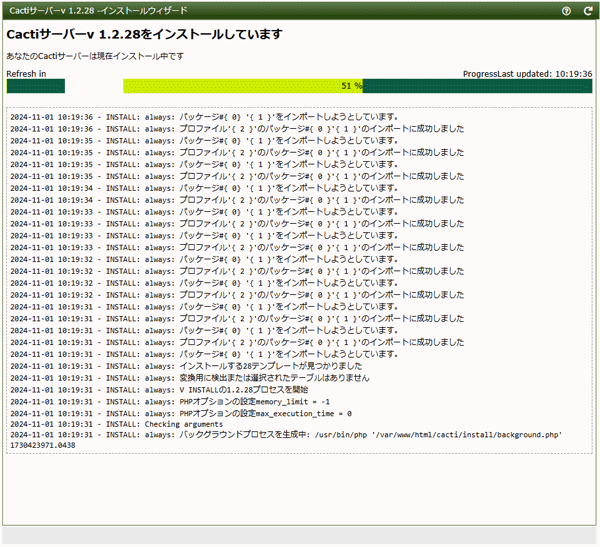Select the 'max_execution_time = 0' log line
The width and height of the screenshot is (600, 547).
(x=181, y=414)
